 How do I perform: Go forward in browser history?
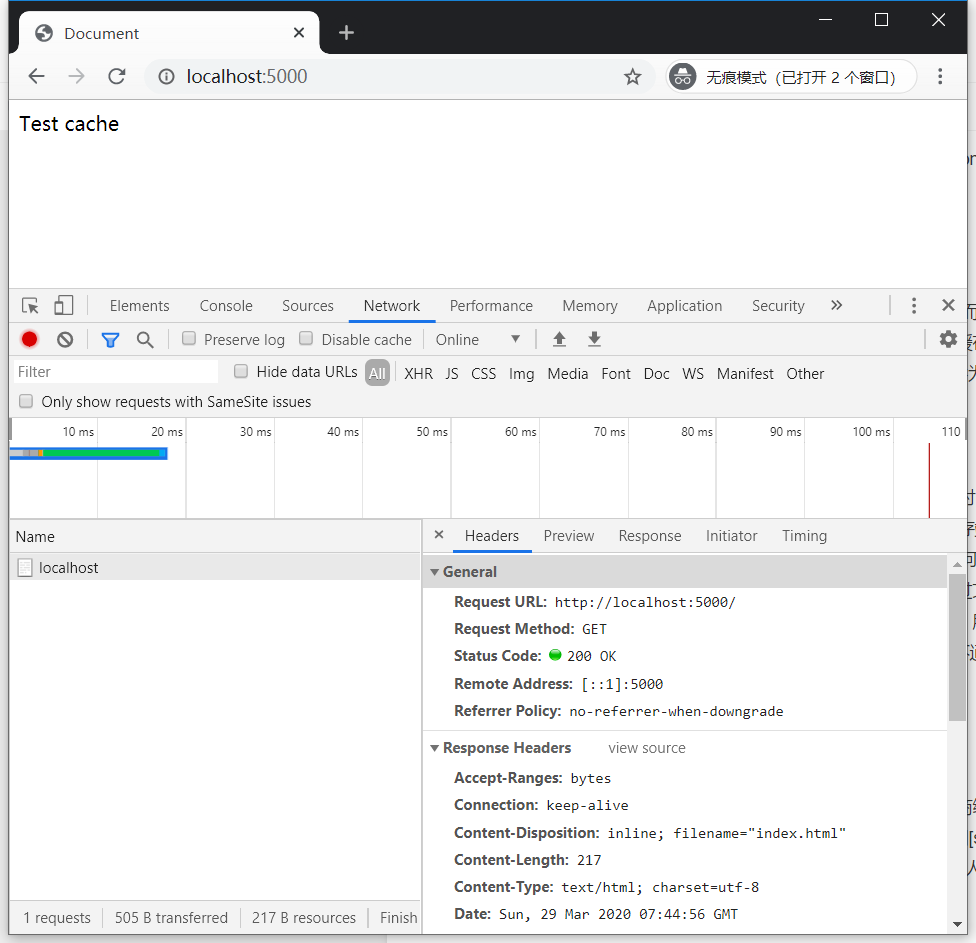tap(77, 77)
